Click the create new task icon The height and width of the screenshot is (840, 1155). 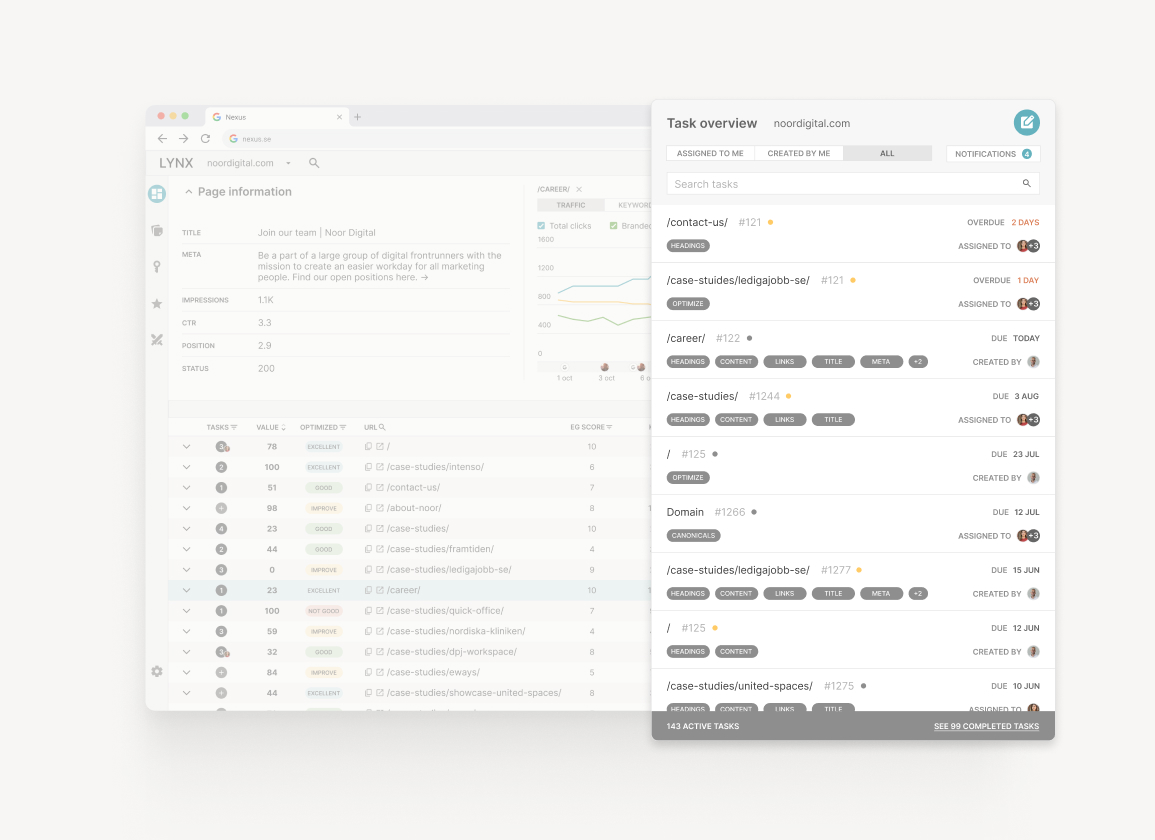[1026, 123]
